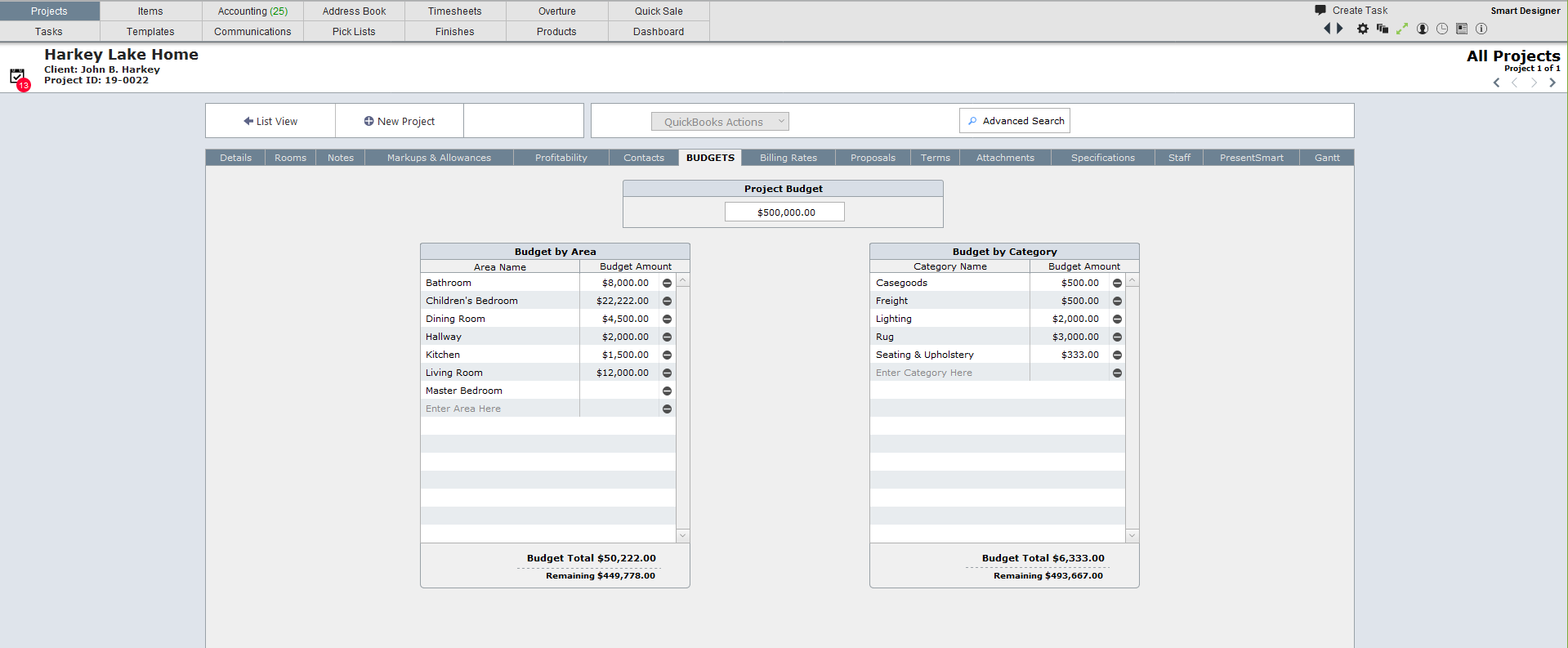Click the Advanced Search button

(1015, 121)
